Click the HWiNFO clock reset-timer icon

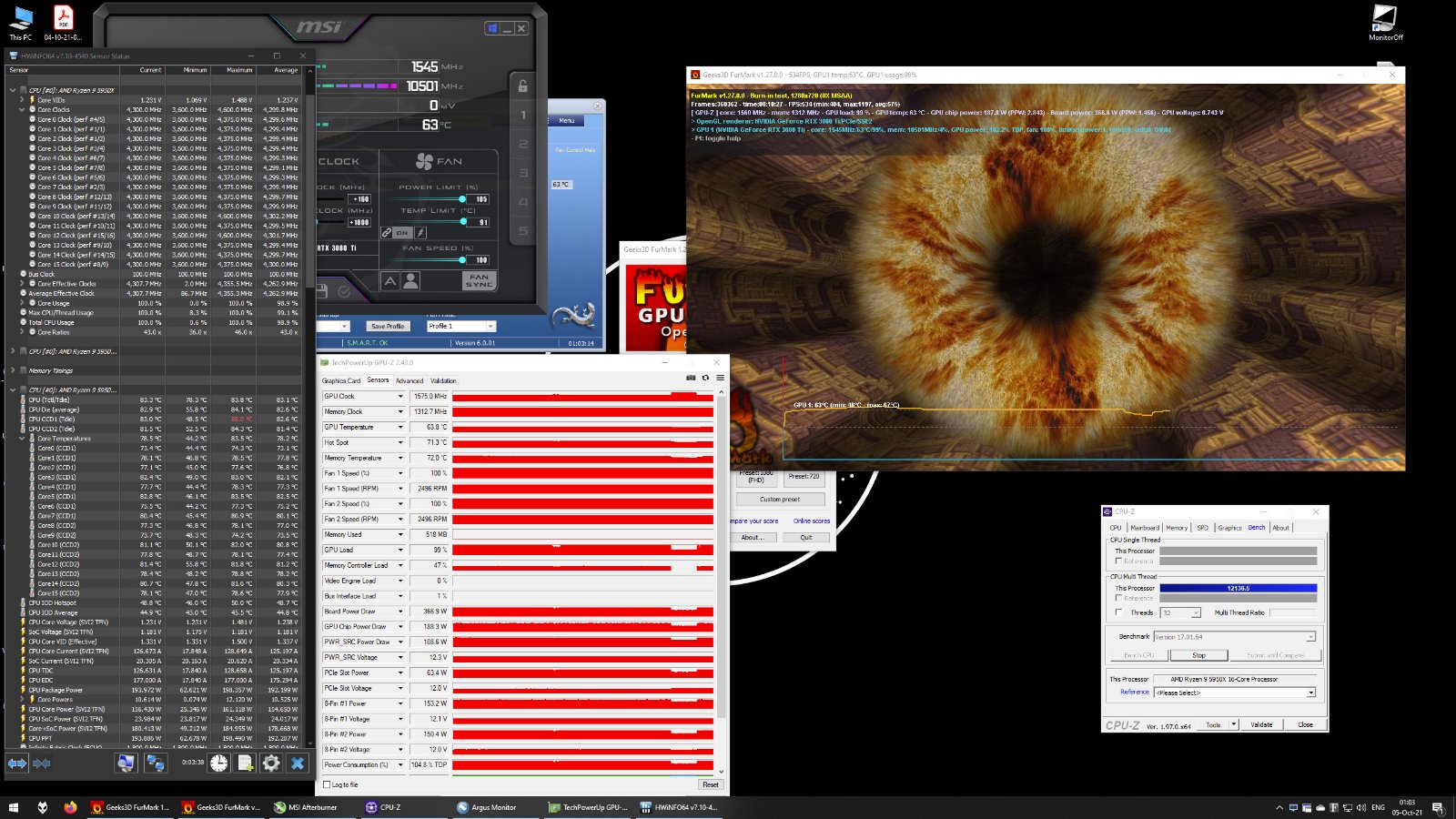click(219, 763)
